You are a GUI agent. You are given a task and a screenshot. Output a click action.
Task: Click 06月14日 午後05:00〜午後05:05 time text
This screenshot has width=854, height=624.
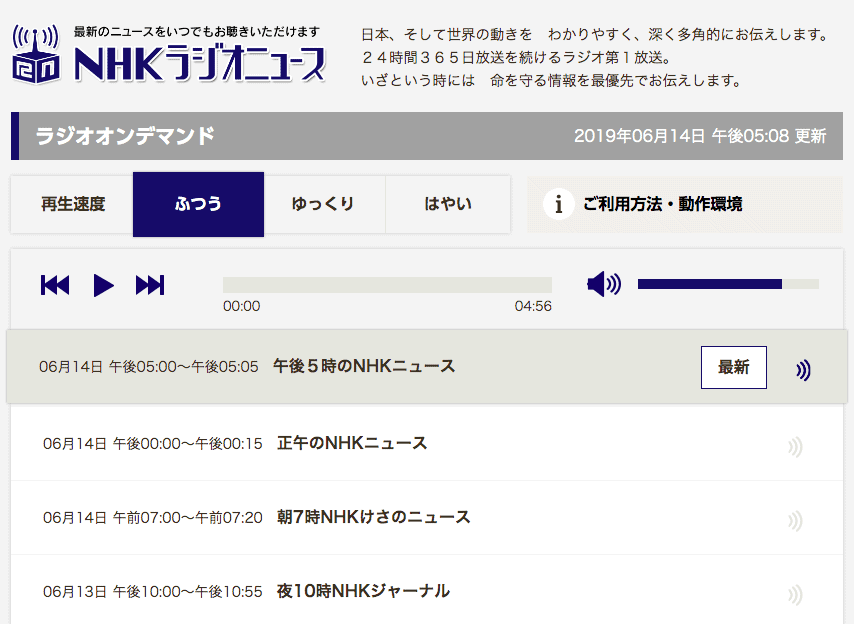[x=149, y=366]
